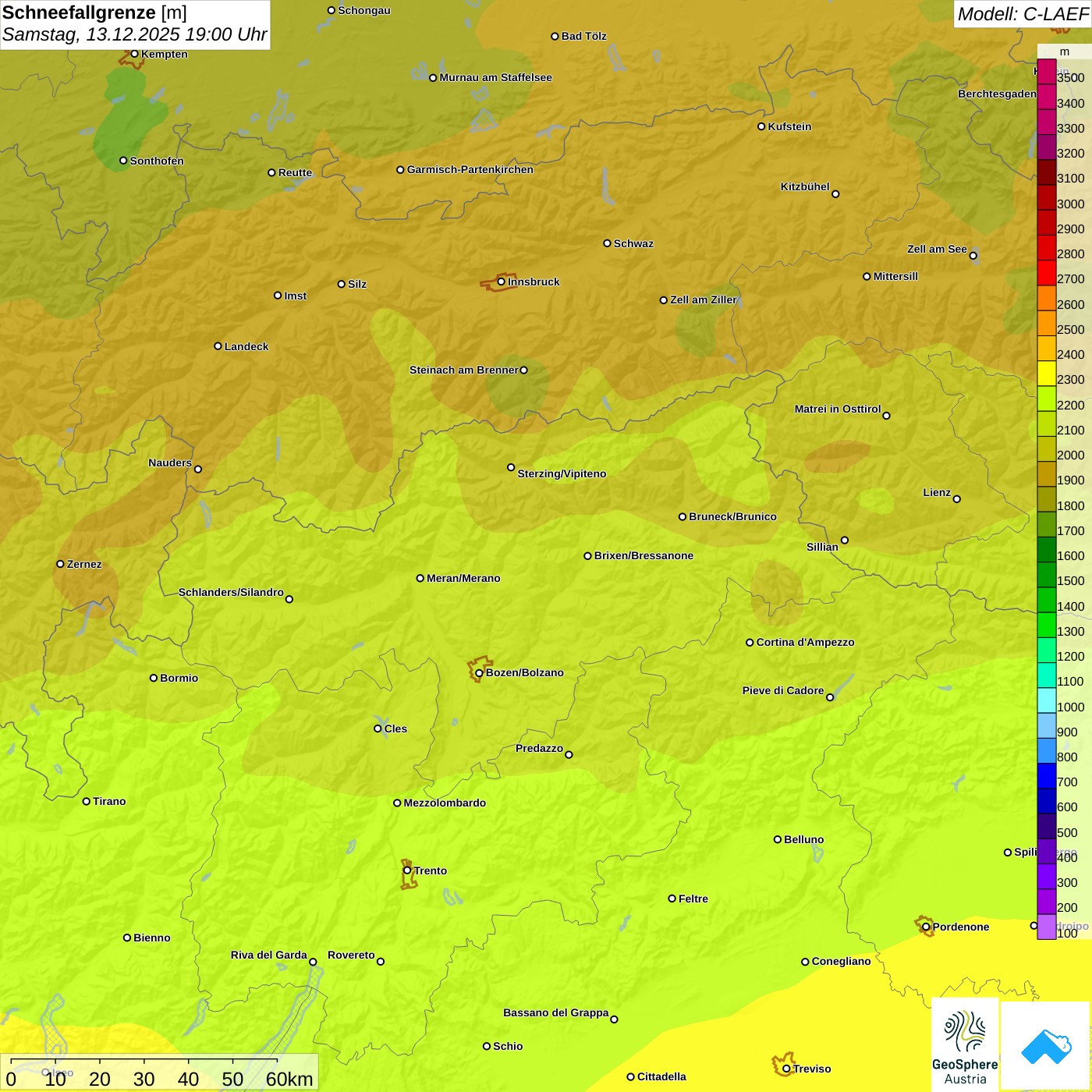Click the 'Cittadella' label

pyautogui.click(x=661, y=1076)
